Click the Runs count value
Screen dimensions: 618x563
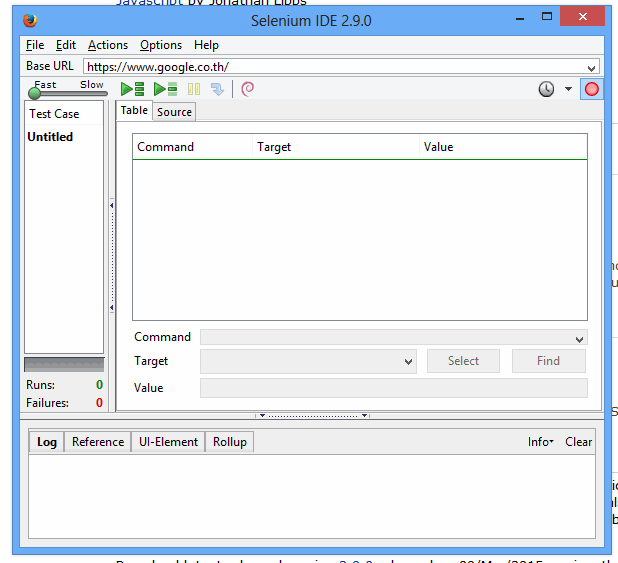(99, 385)
